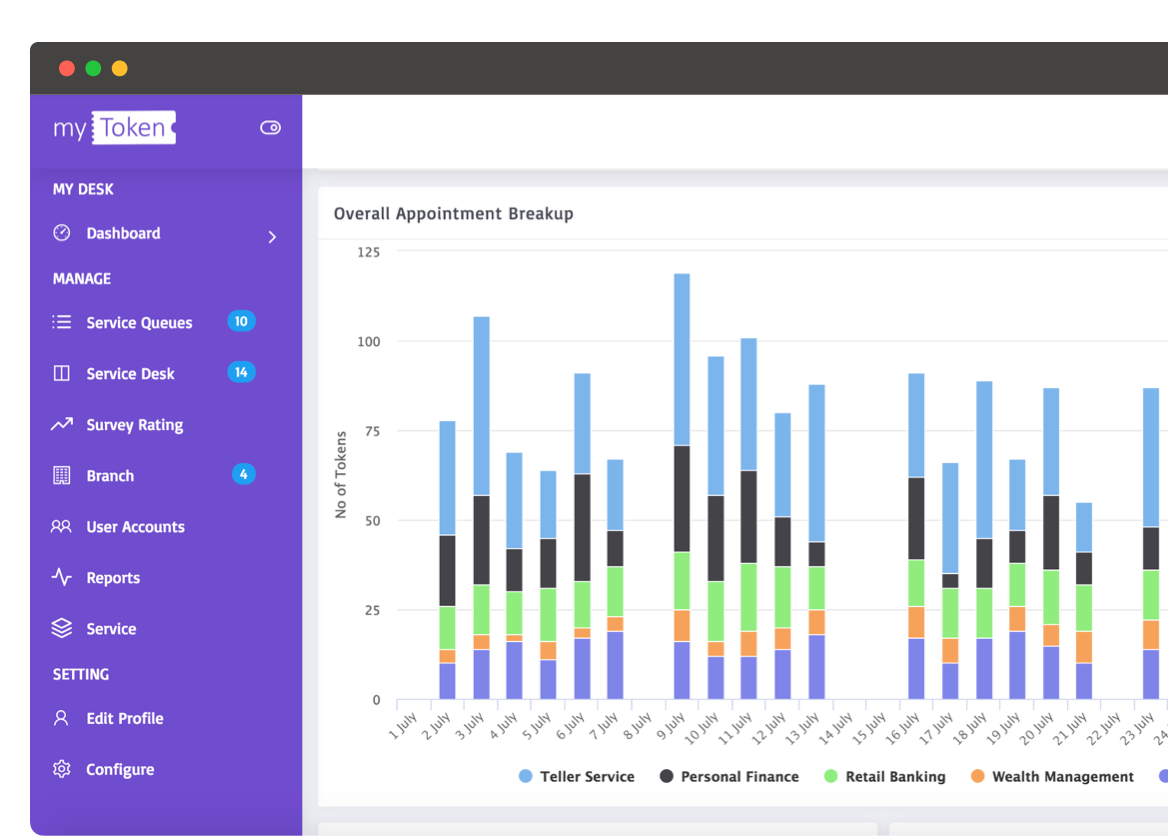Click the User Accounts people icon
Screen dimensions: 1168x836
(61, 526)
